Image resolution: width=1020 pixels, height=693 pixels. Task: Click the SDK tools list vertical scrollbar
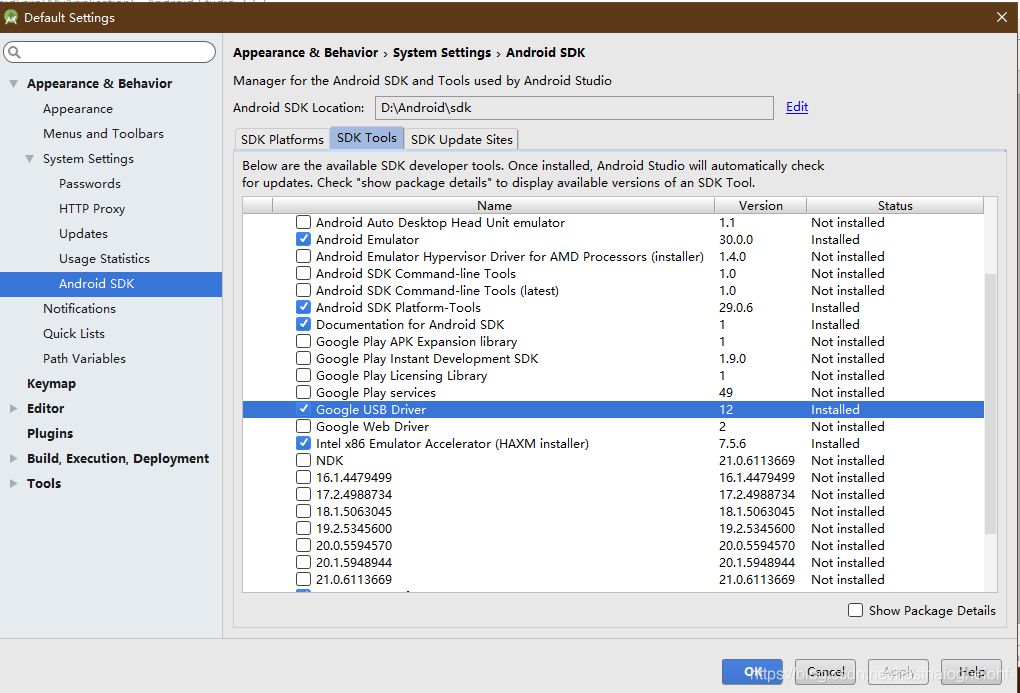990,403
